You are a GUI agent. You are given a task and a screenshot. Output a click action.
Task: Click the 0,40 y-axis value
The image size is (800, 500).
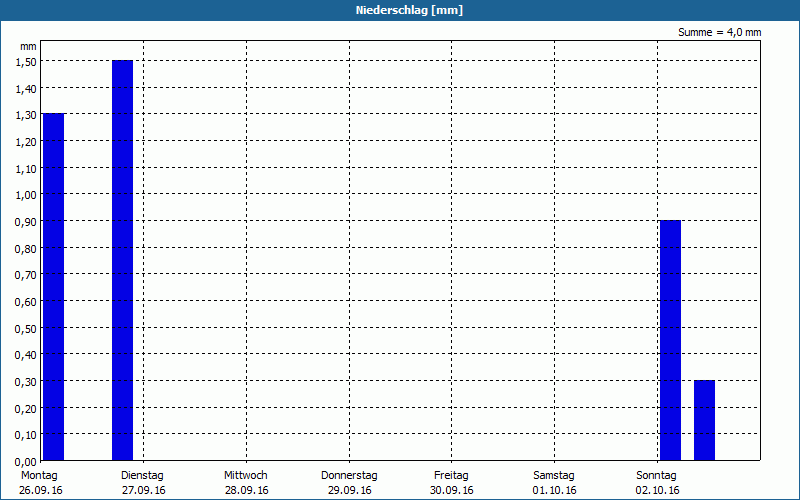(26, 355)
